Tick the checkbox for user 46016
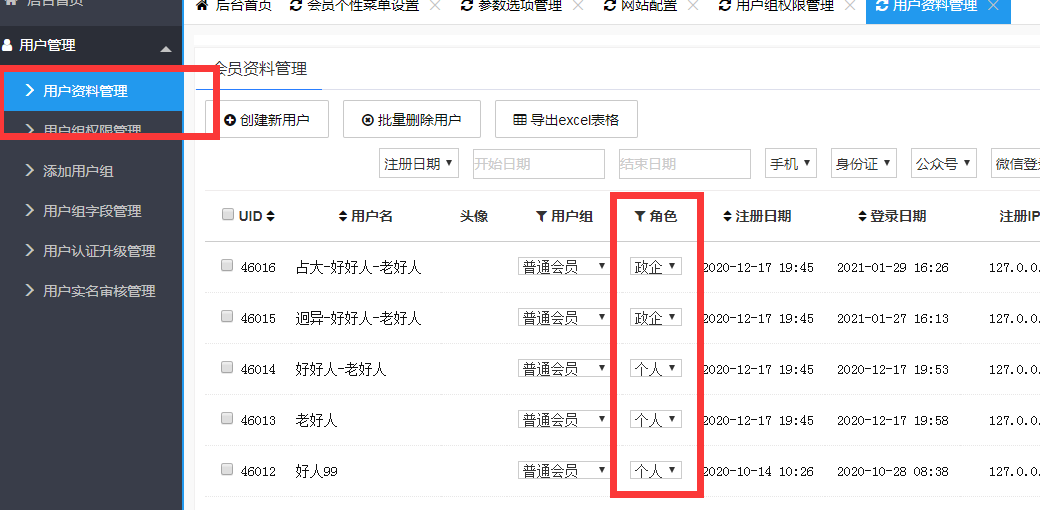 (227, 266)
